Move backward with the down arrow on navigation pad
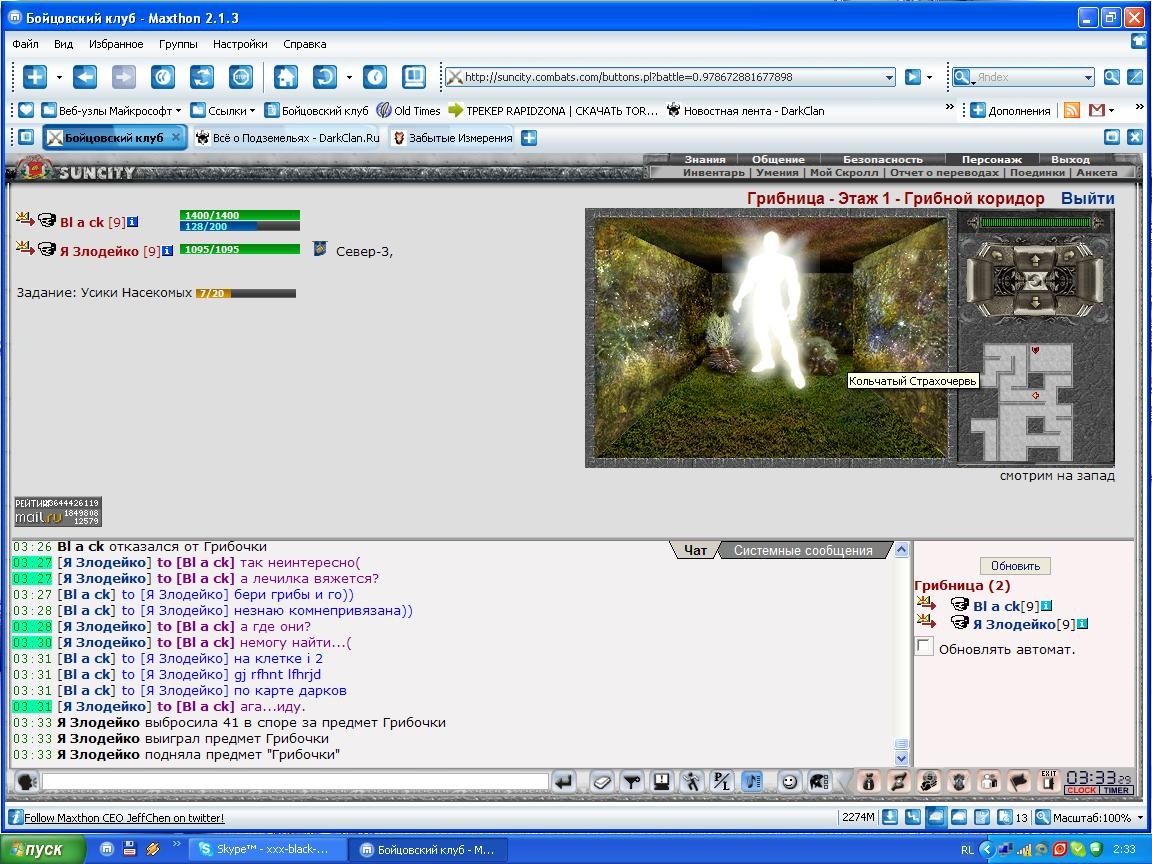 click(x=1035, y=302)
